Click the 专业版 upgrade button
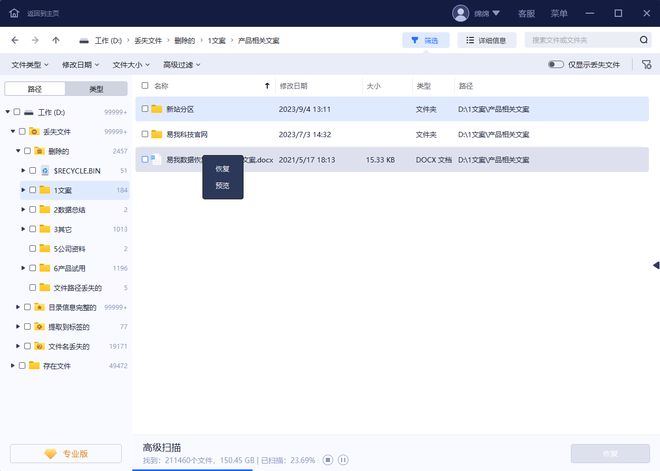660x471 pixels. 66,454
